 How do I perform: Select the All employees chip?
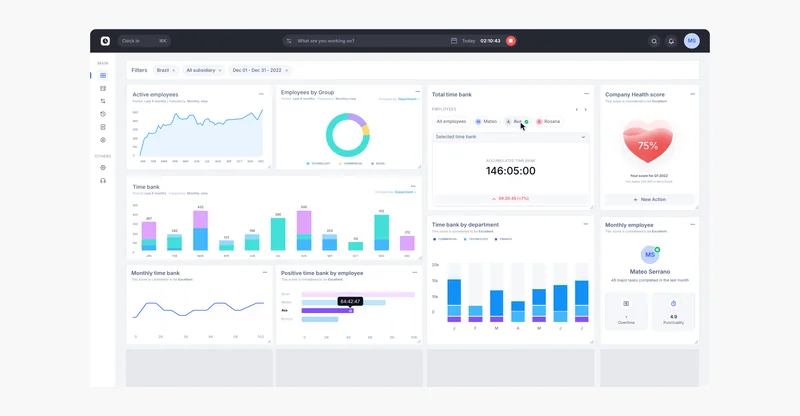[x=451, y=121]
